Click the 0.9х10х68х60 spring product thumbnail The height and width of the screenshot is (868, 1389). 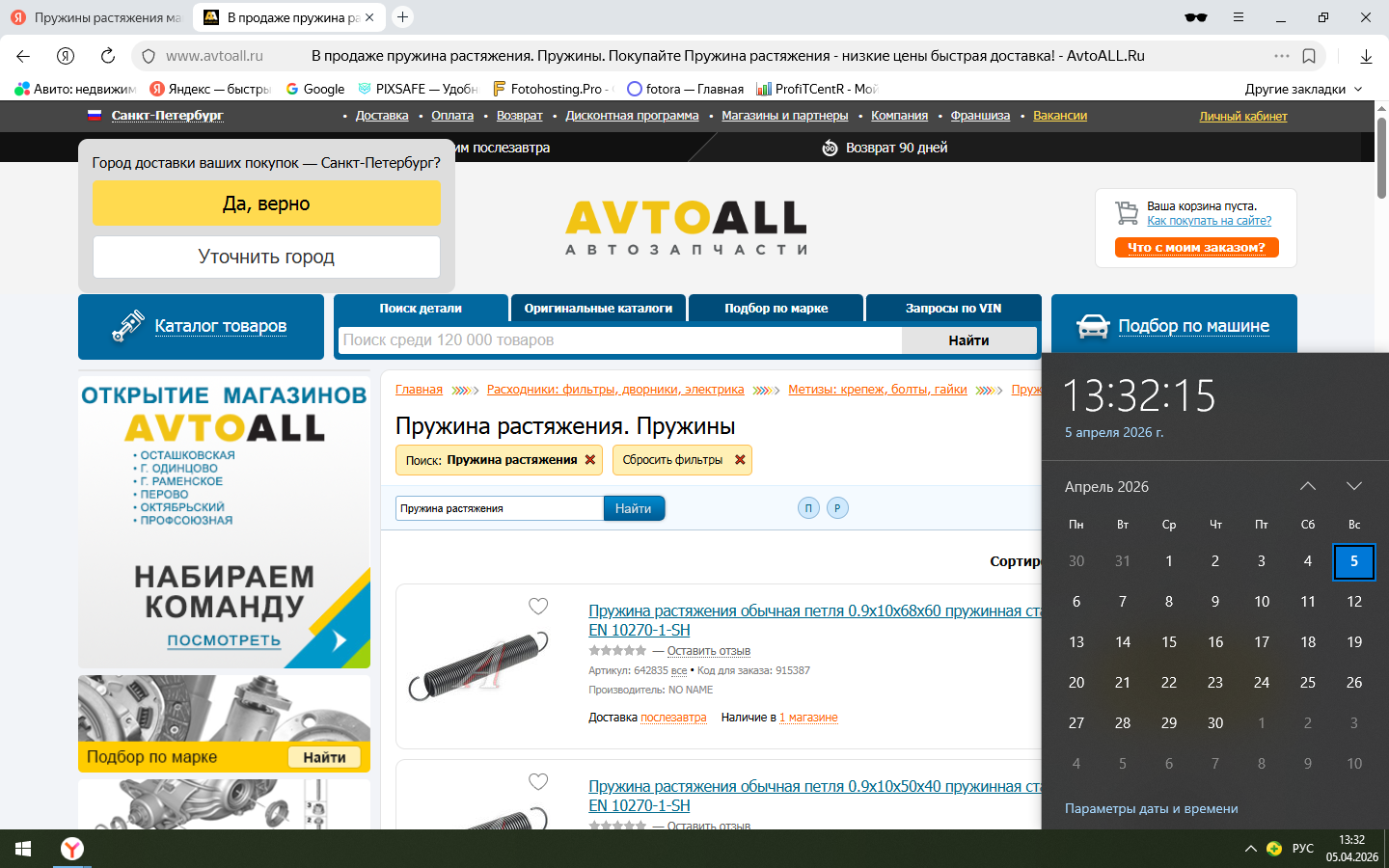[478, 665]
